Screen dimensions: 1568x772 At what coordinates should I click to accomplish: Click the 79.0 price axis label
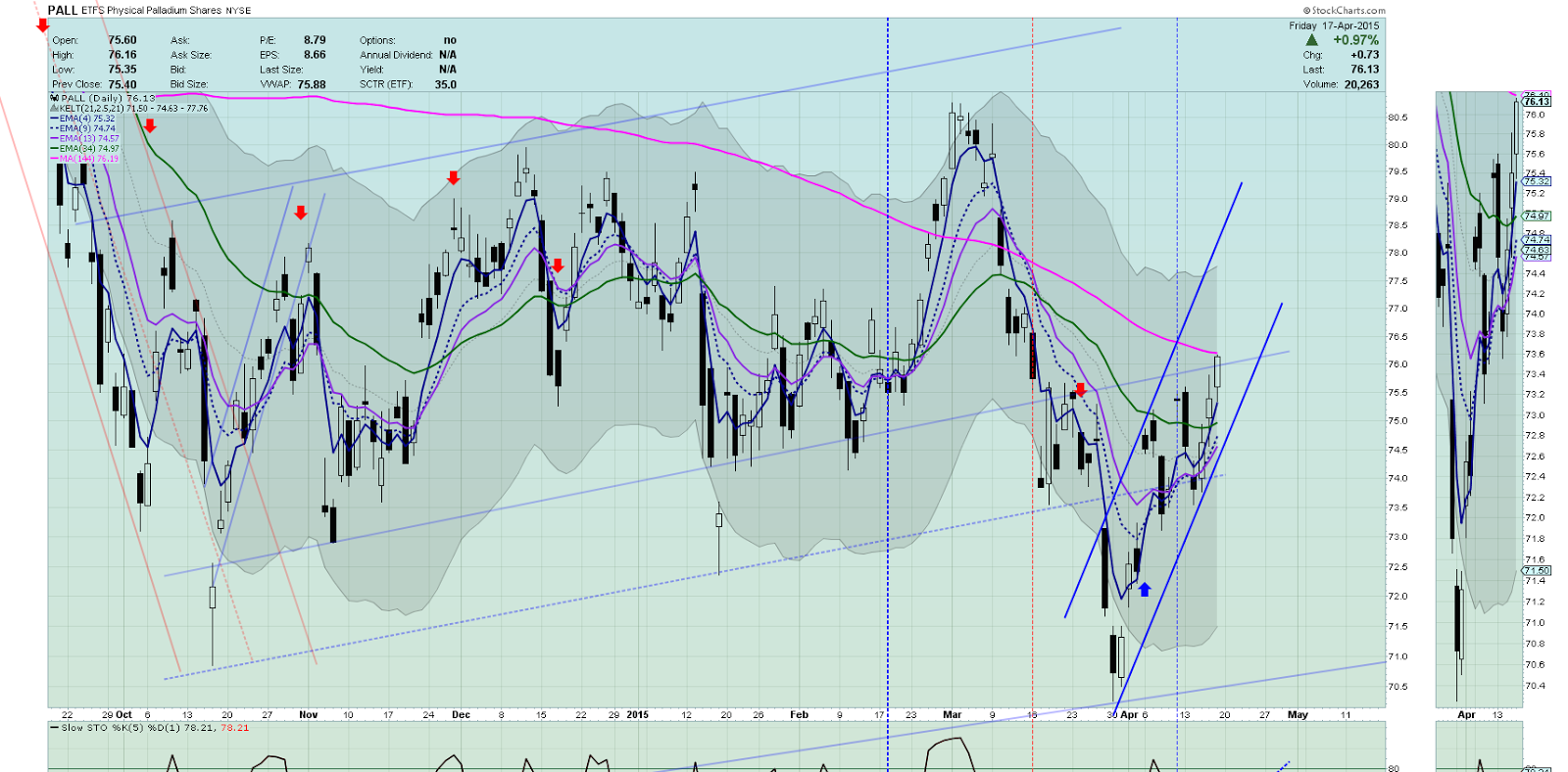[x=1397, y=199]
